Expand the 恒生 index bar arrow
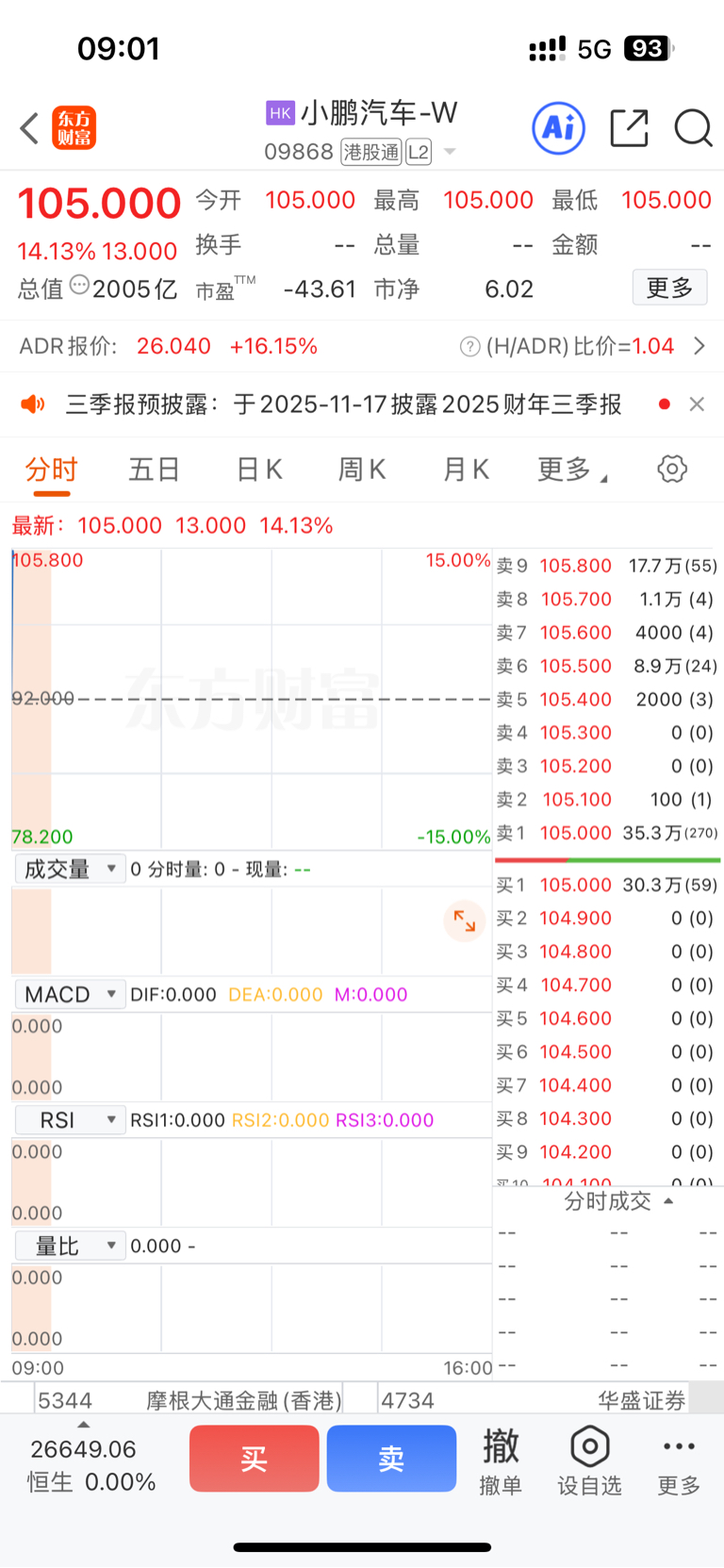Viewport: 724px width, 1568px height. pyautogui.click(x=83, y=1424)
